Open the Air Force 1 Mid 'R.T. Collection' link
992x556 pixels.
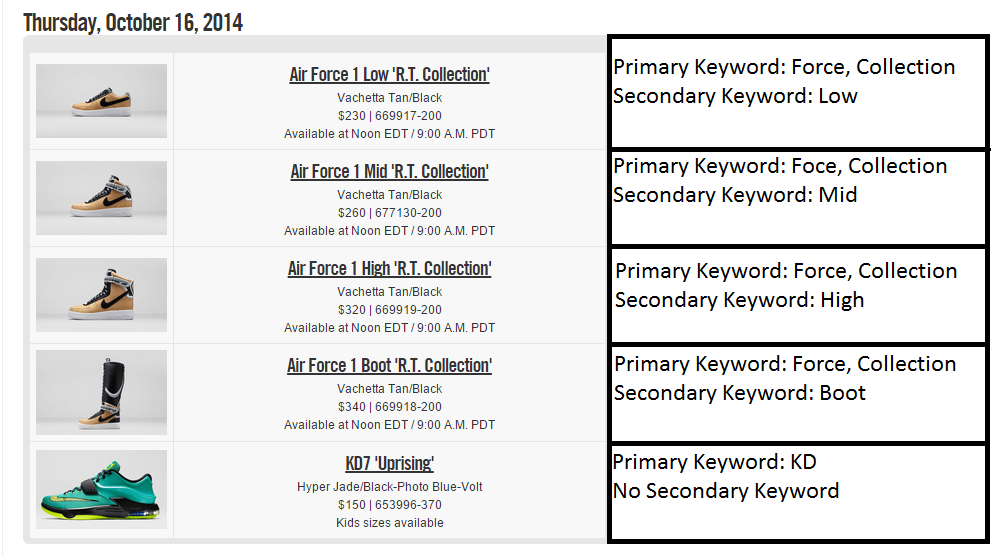click(x=389, y=172)
